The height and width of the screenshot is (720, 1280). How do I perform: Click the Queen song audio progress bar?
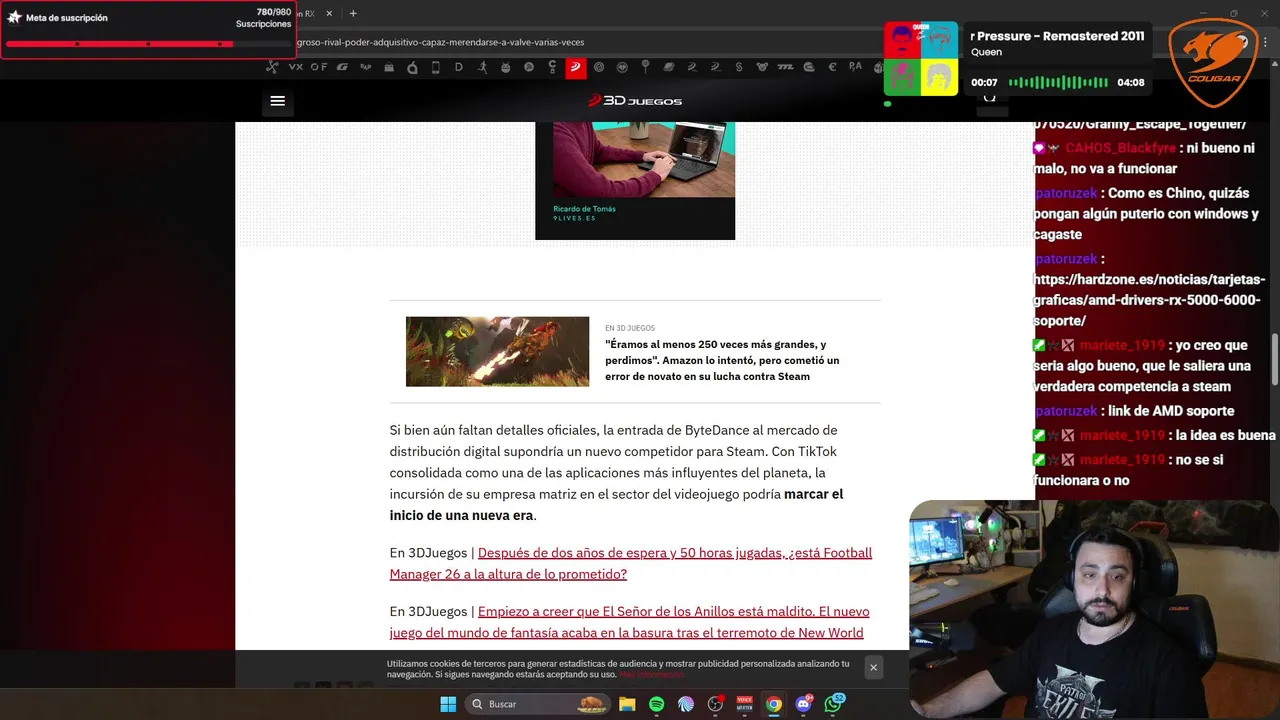(x=1058, y=82)
